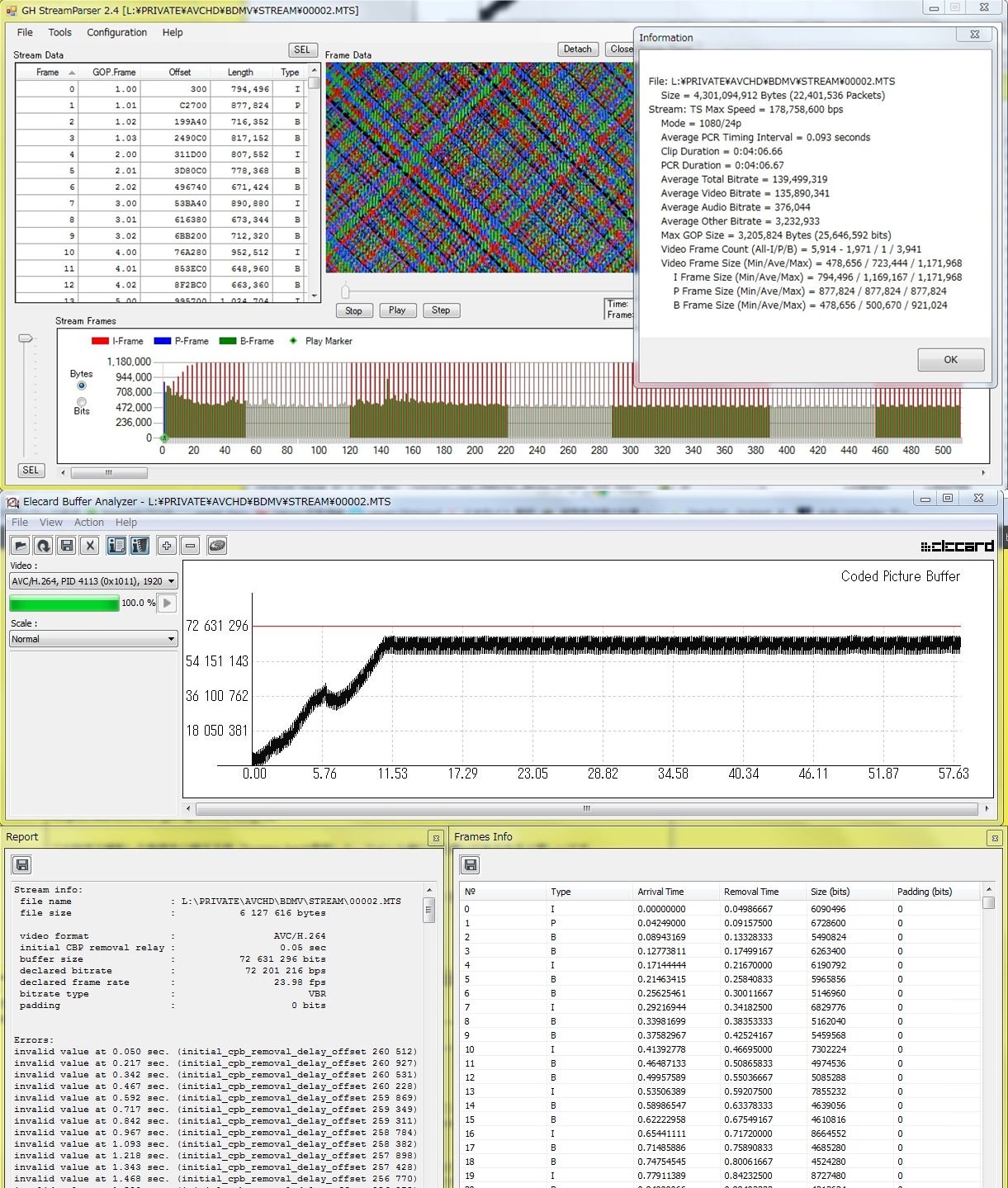Viewport: 1008px width, 1188px height.
Task: Click the Frame column header sort arrow
Action: pyautogui.click(x=72, y=73)
